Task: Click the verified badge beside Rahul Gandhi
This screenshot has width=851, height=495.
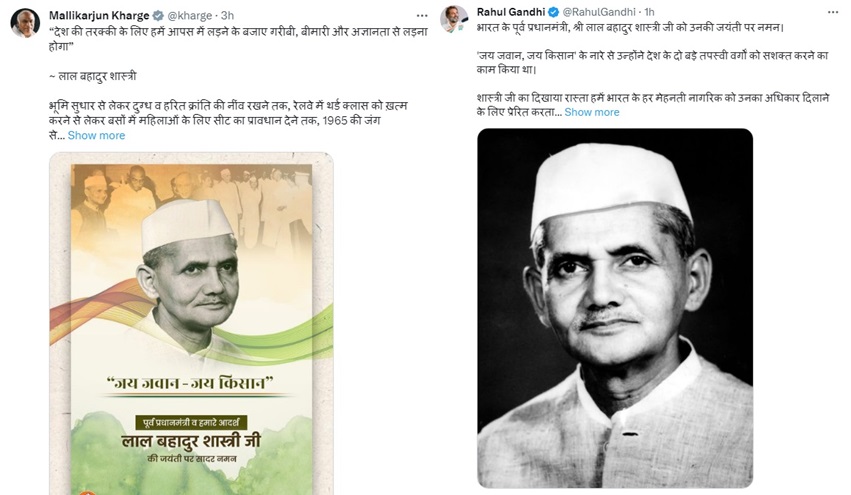Action: pos(553,12)
